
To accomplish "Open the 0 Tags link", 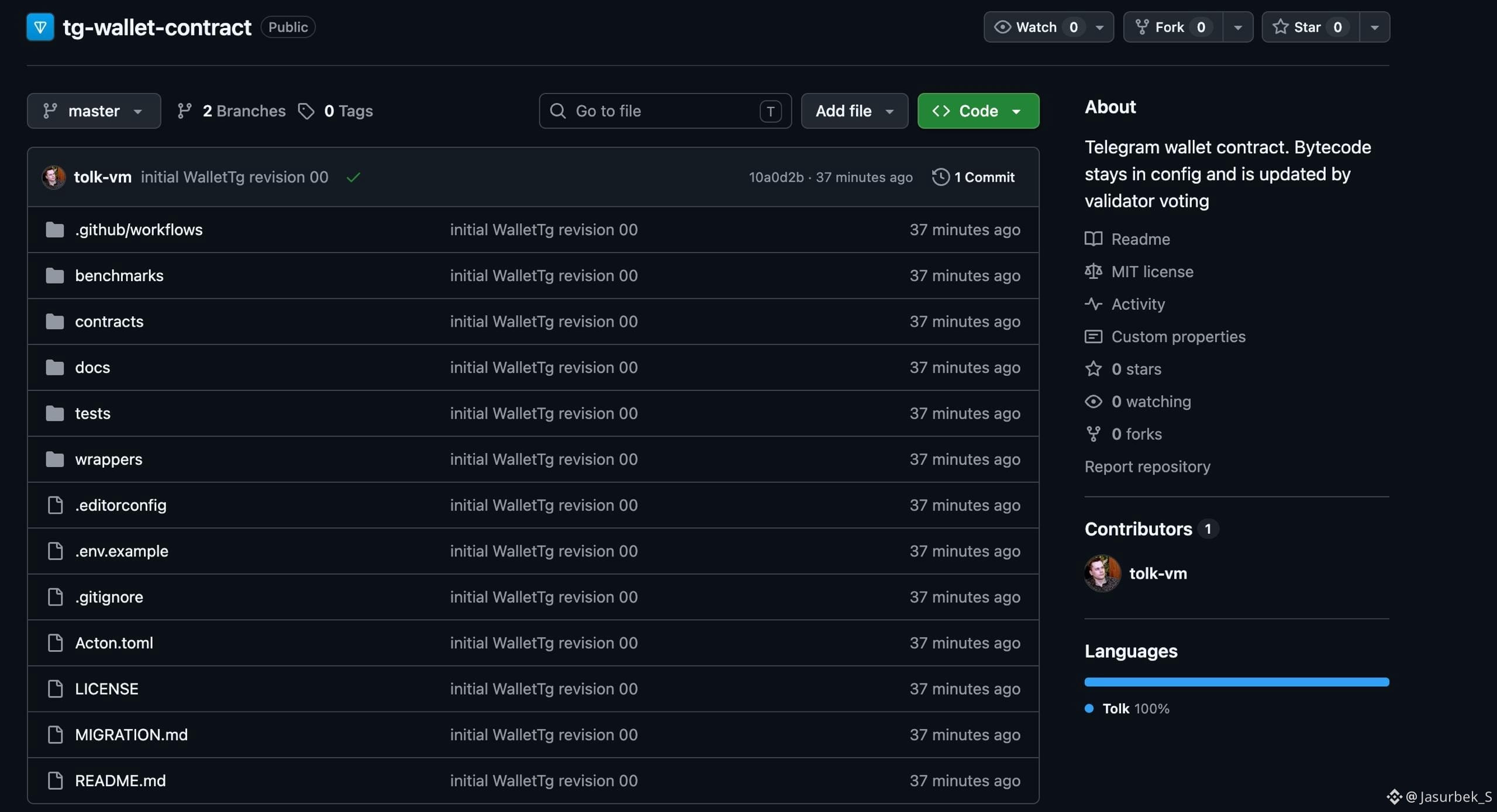I will (336, 111).
